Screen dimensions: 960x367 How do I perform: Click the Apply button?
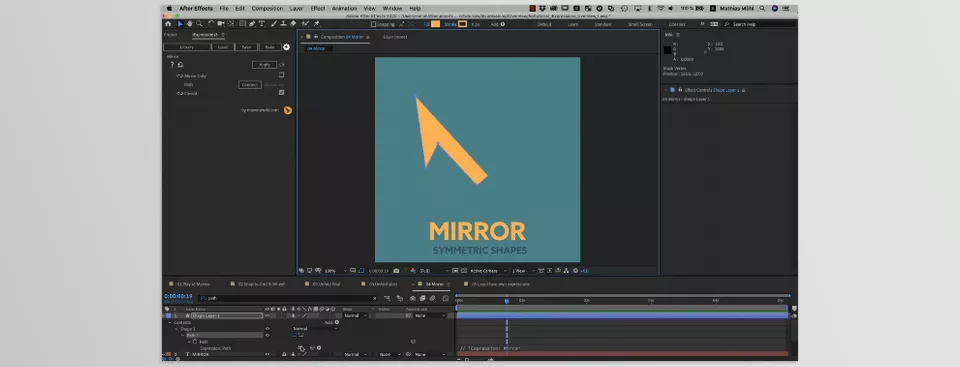coord(264,64)
